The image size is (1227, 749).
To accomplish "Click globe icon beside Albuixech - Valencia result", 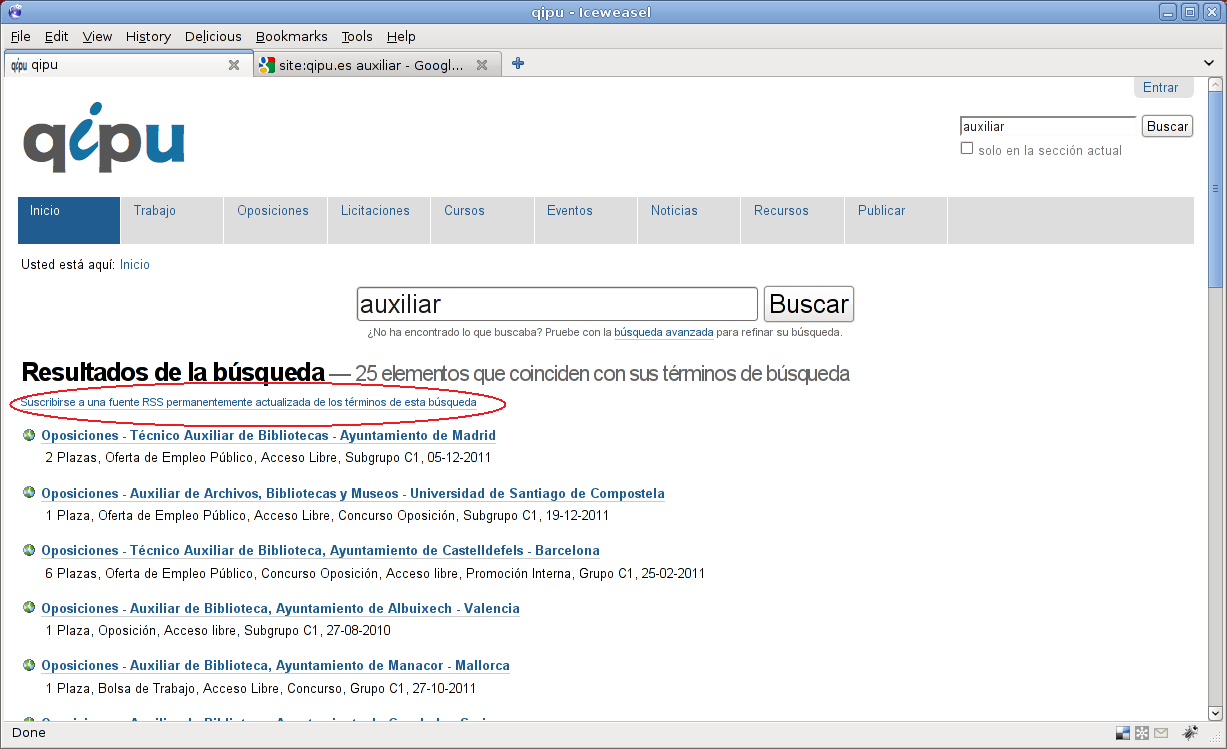I will [29, 608].
